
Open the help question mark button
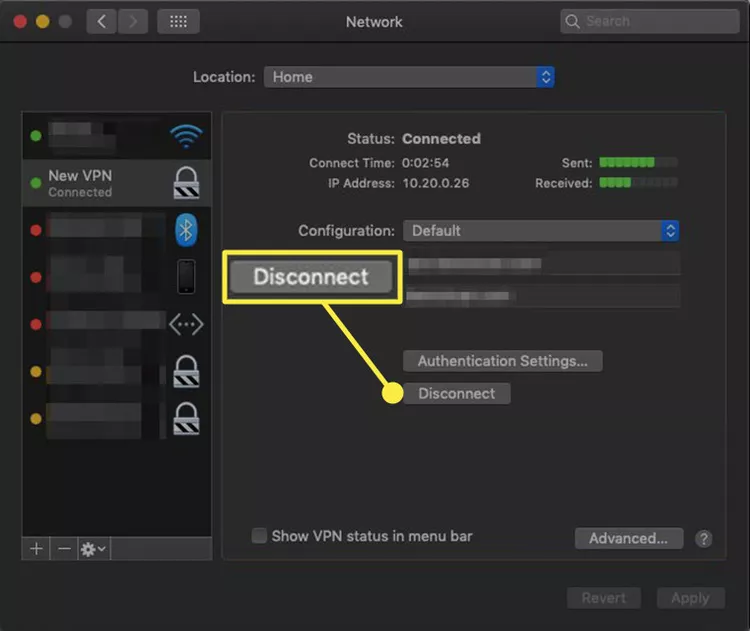pos(704,539)
